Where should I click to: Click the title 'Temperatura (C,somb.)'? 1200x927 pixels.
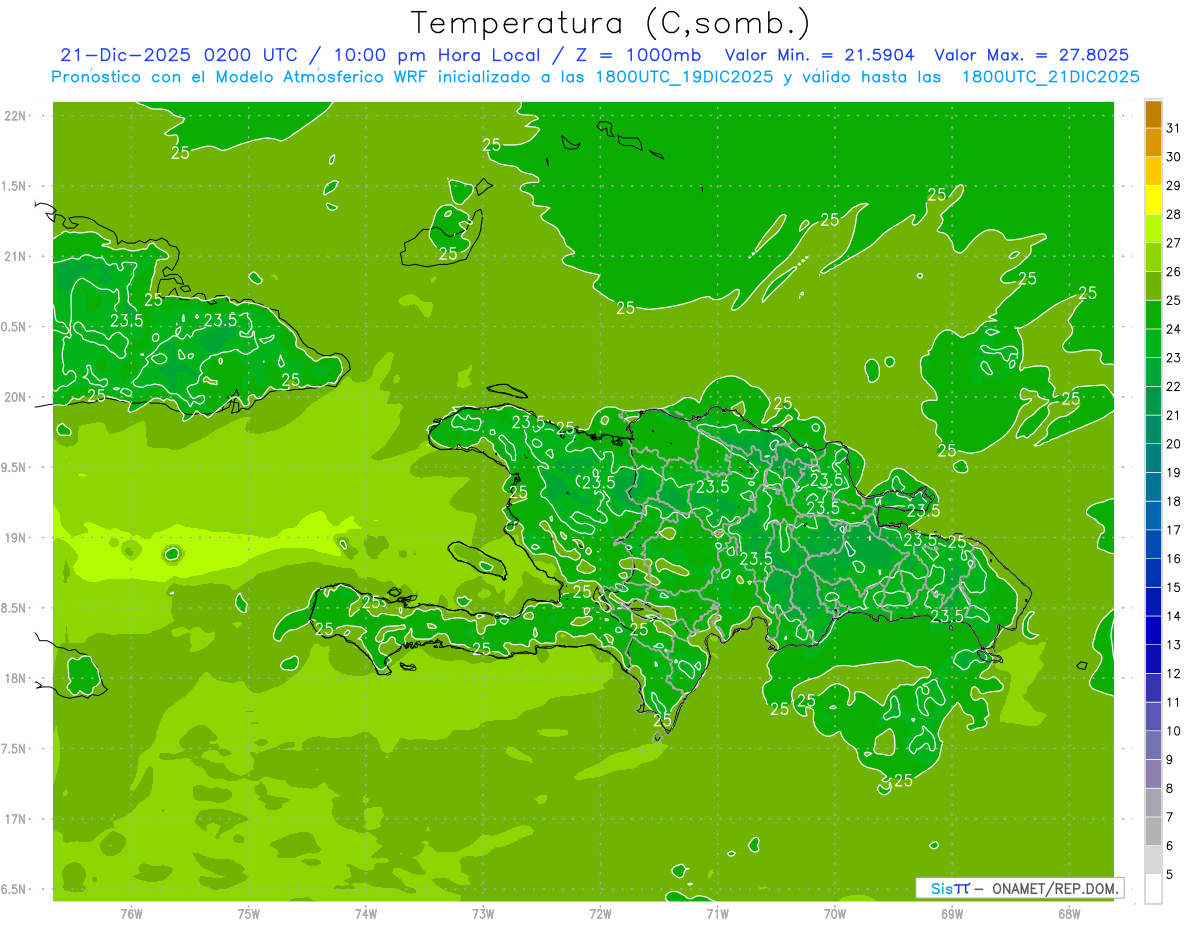(611, 23)
